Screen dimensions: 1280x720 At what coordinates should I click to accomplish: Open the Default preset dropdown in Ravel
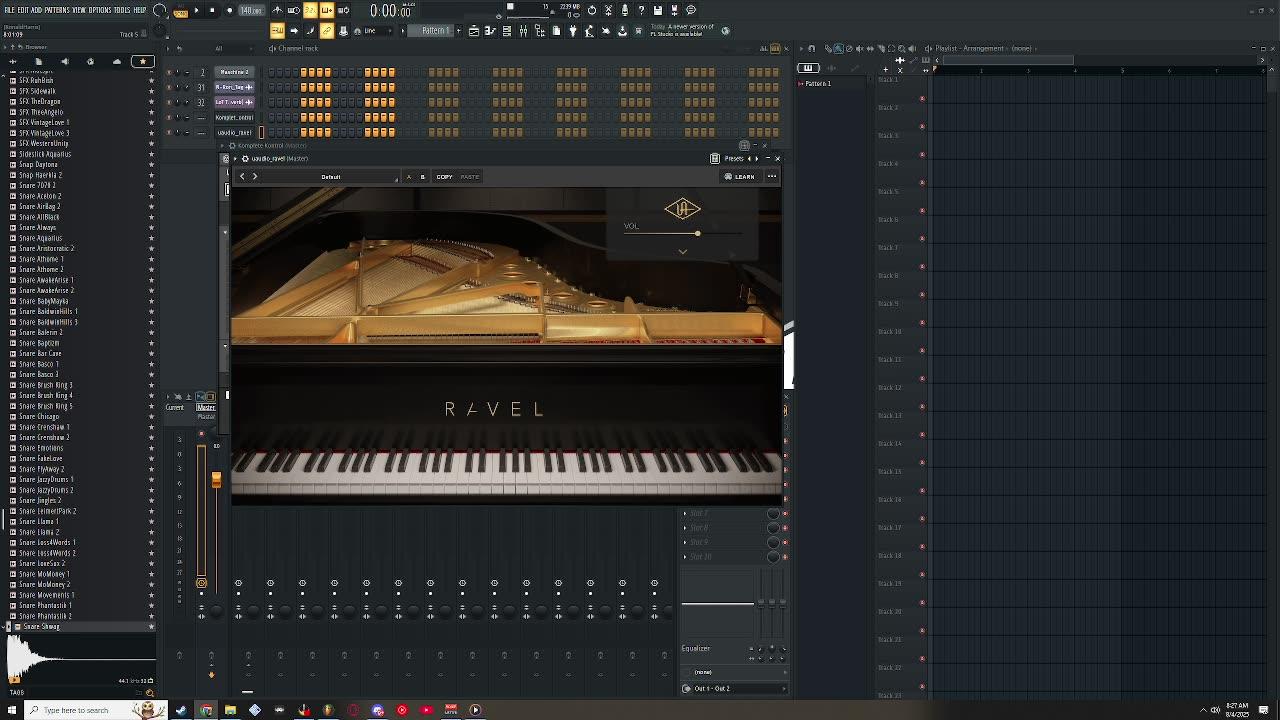(x=332, y=177)
